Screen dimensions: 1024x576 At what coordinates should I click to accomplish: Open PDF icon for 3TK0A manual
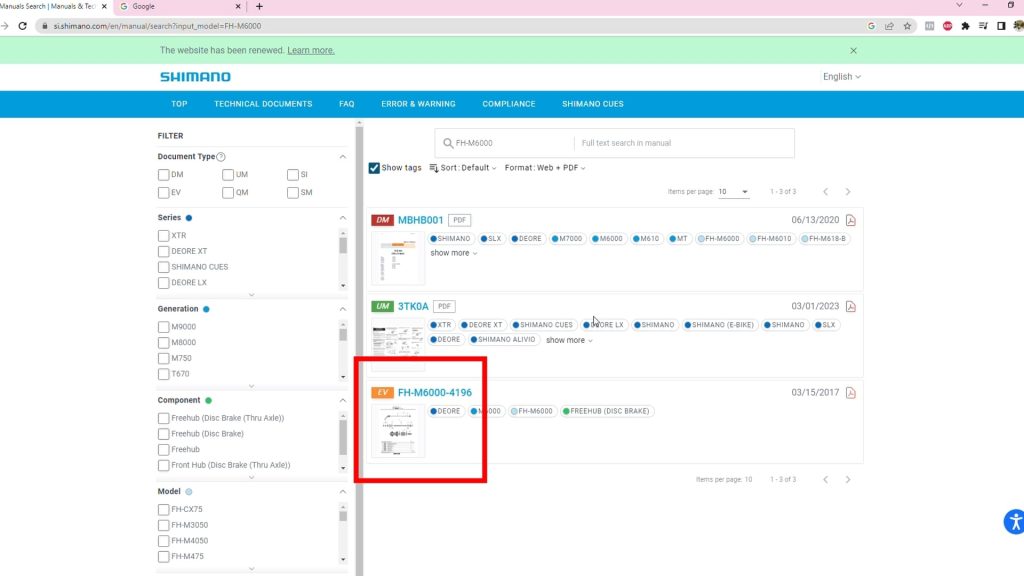point(850,306)
